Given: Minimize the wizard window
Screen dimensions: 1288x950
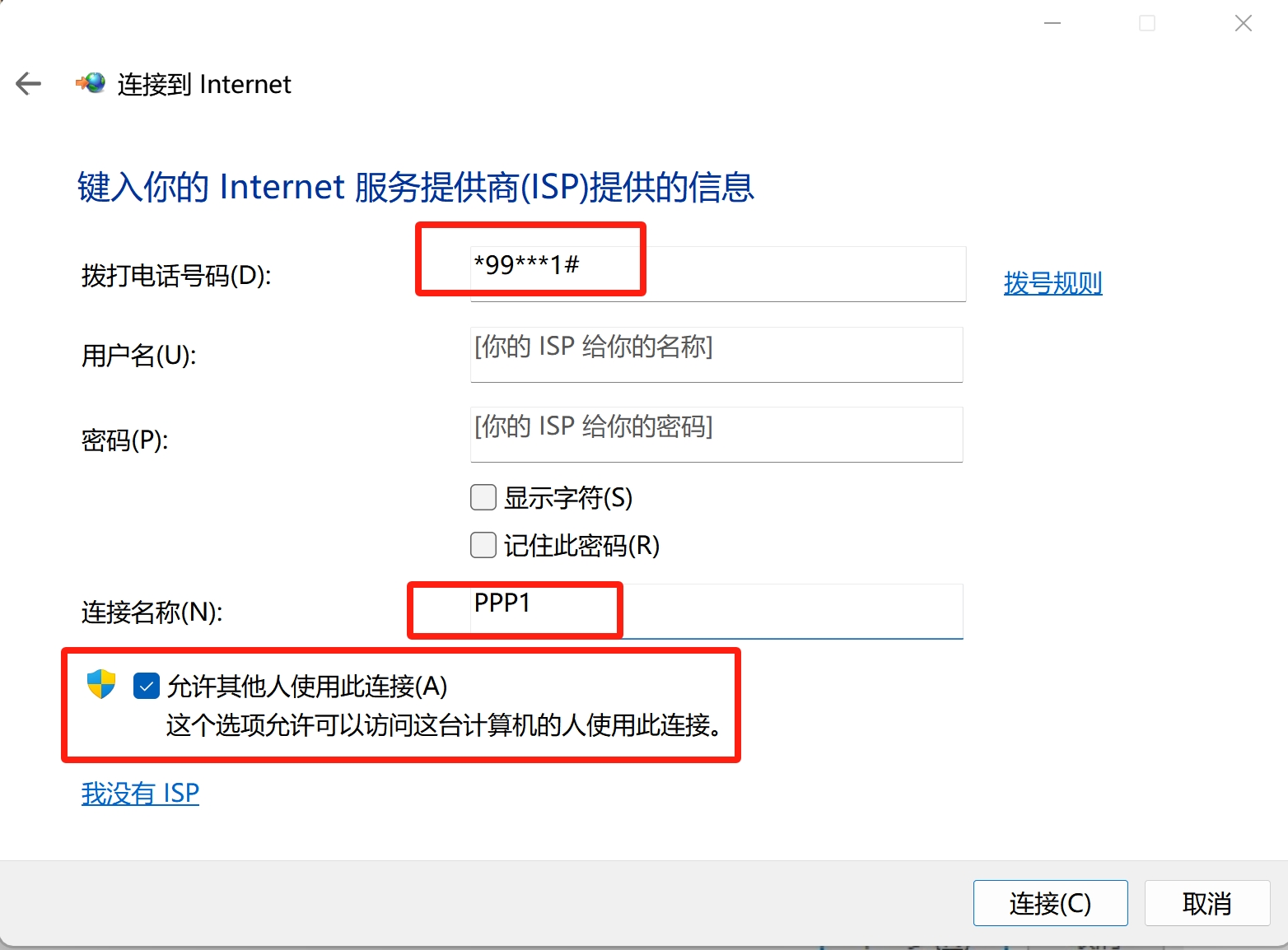Looking at the screenshot, I should point(1052,23).
